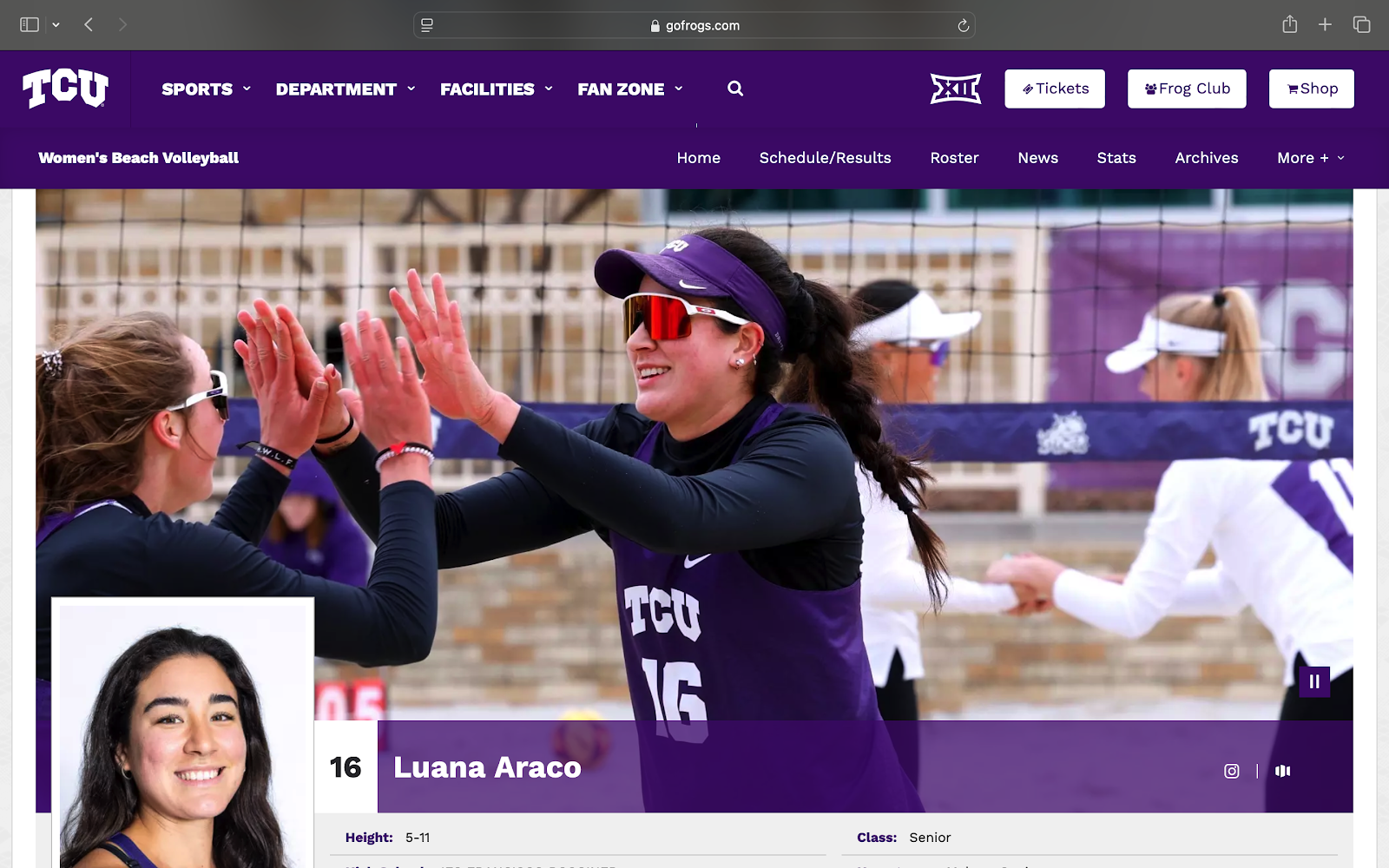Go to the Home tab
This screenshot has width=1389, height=868.
click(x=699, y=158)
